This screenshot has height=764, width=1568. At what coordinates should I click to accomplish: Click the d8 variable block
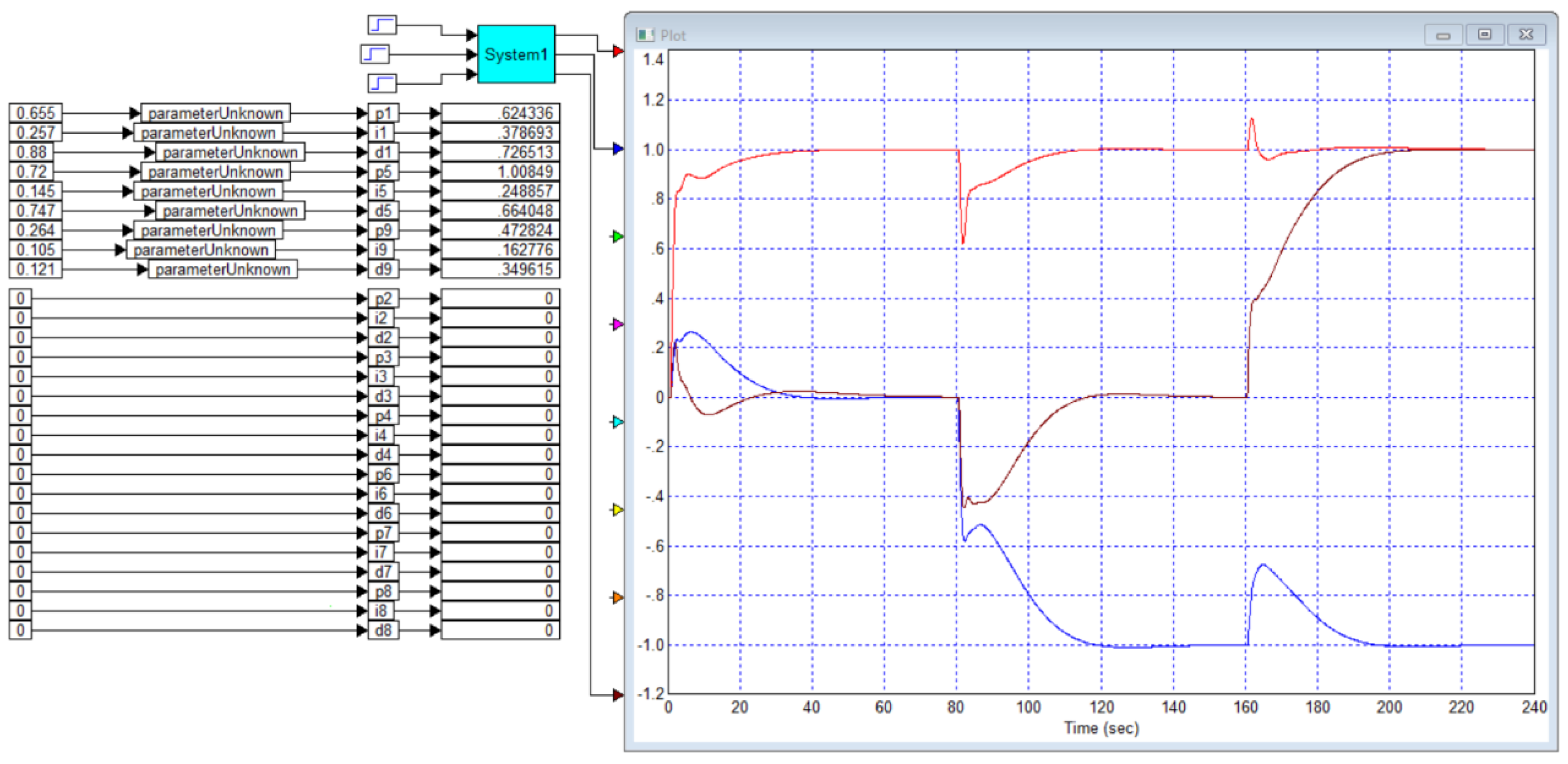pyautogui.click(x=383, y=630)
